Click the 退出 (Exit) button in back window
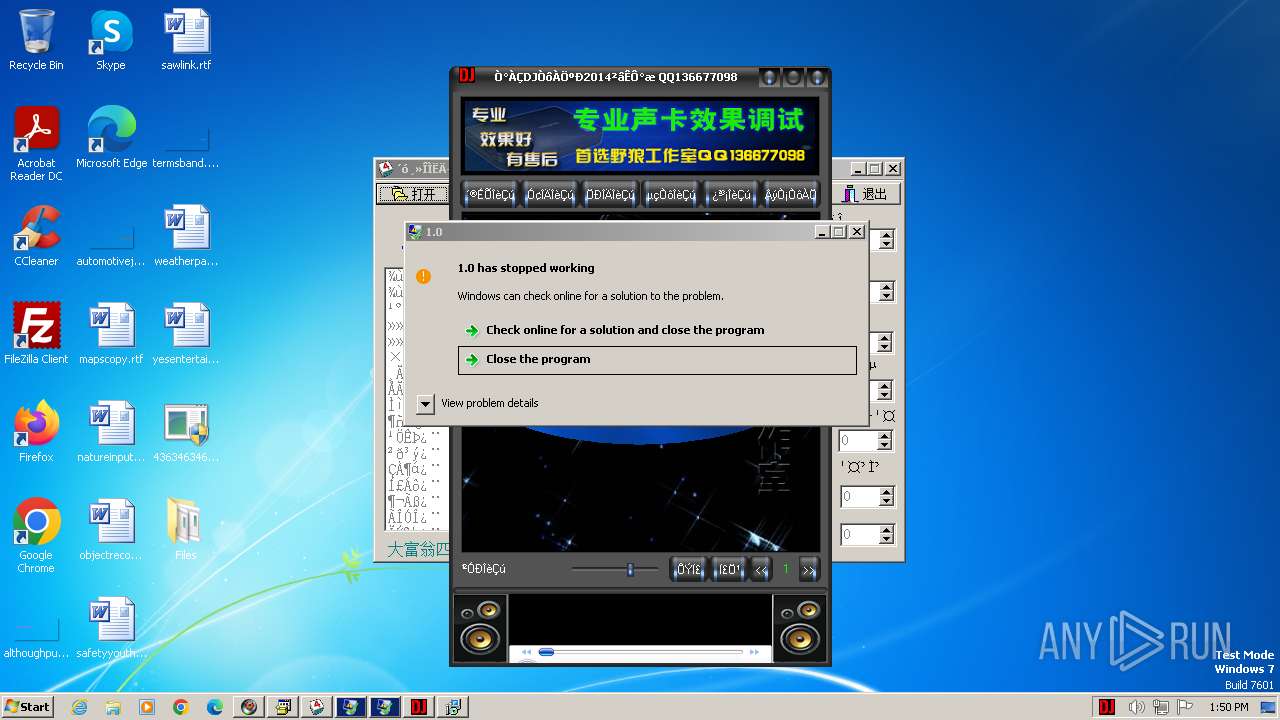 tap(865, 194)
